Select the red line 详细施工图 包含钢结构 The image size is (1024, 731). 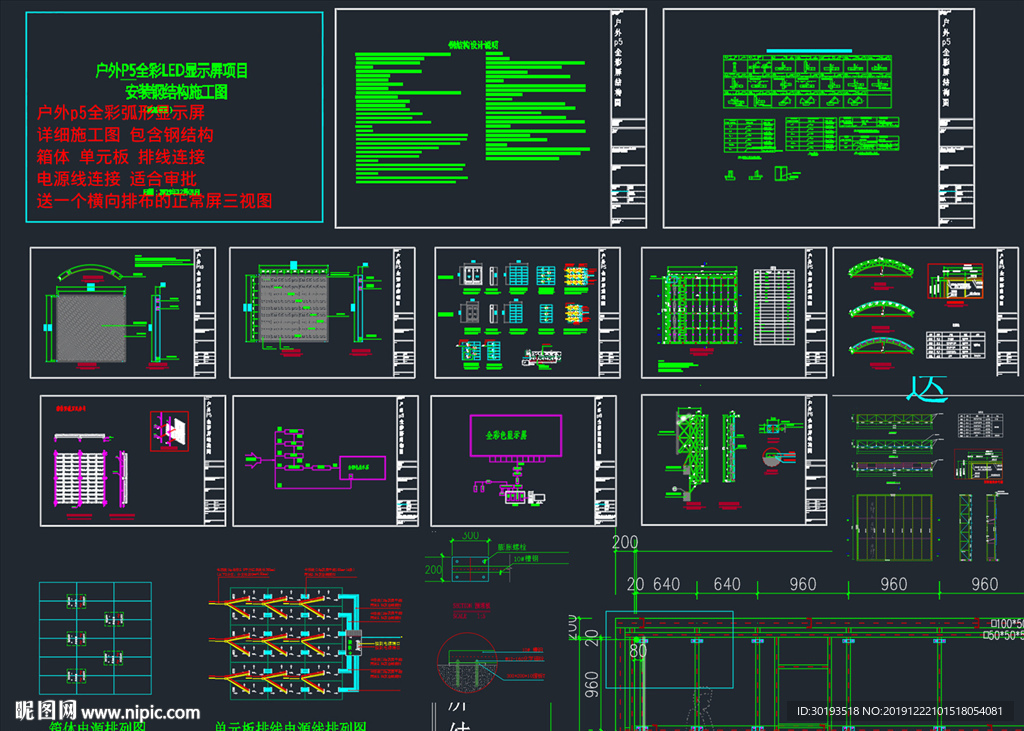pos(125,135)
